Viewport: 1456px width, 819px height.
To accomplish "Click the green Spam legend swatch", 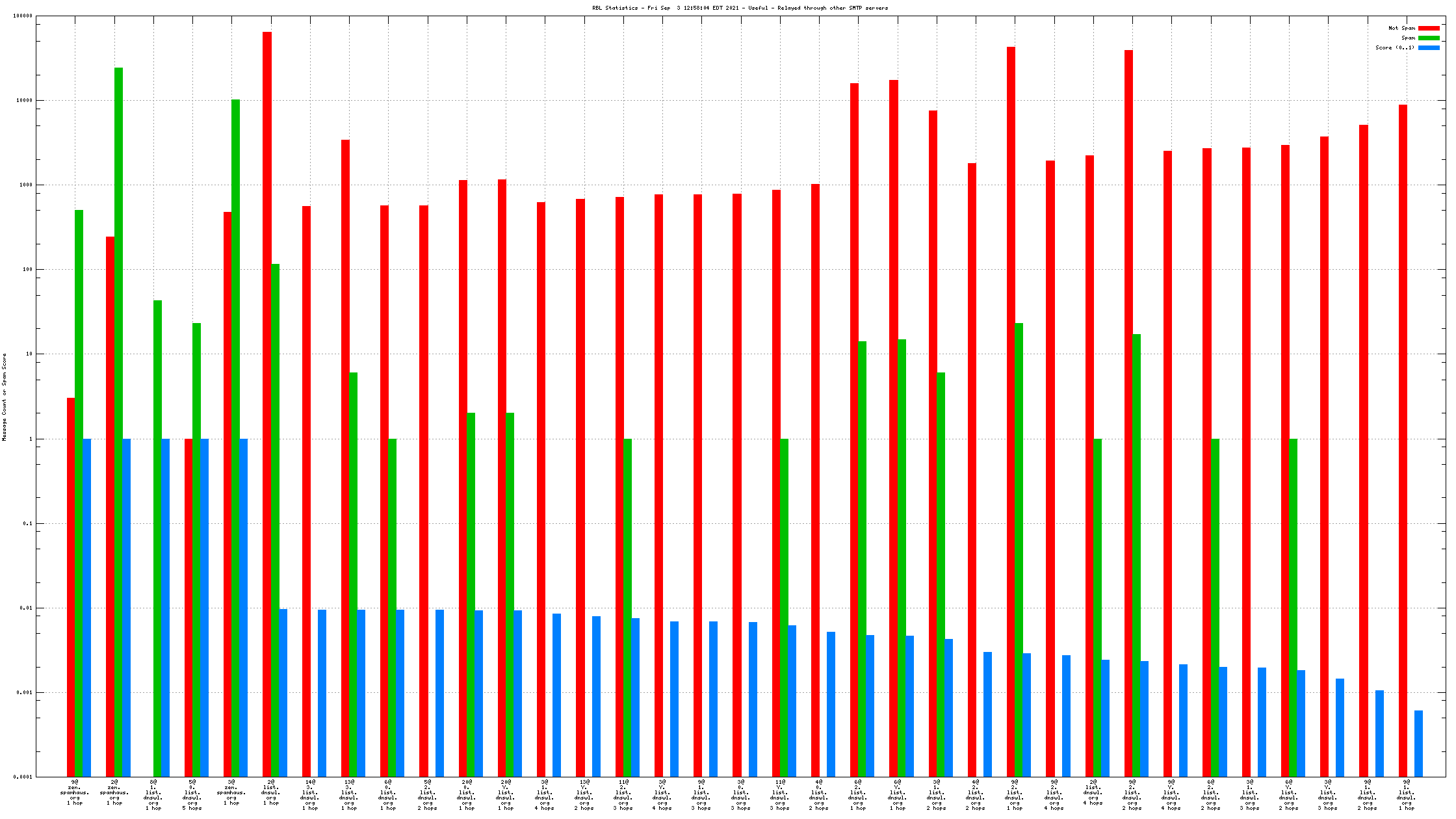I will pyautogui.click(x=1429, y=38).
